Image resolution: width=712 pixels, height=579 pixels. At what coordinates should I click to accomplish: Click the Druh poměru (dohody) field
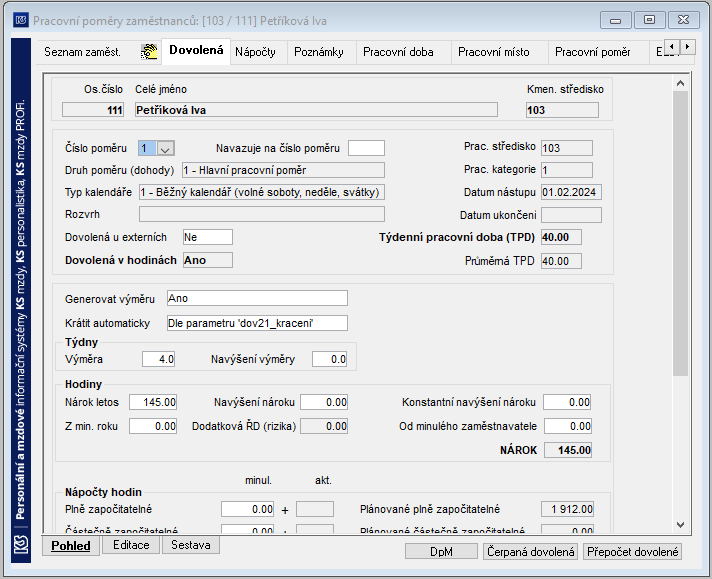pos(283,170)
